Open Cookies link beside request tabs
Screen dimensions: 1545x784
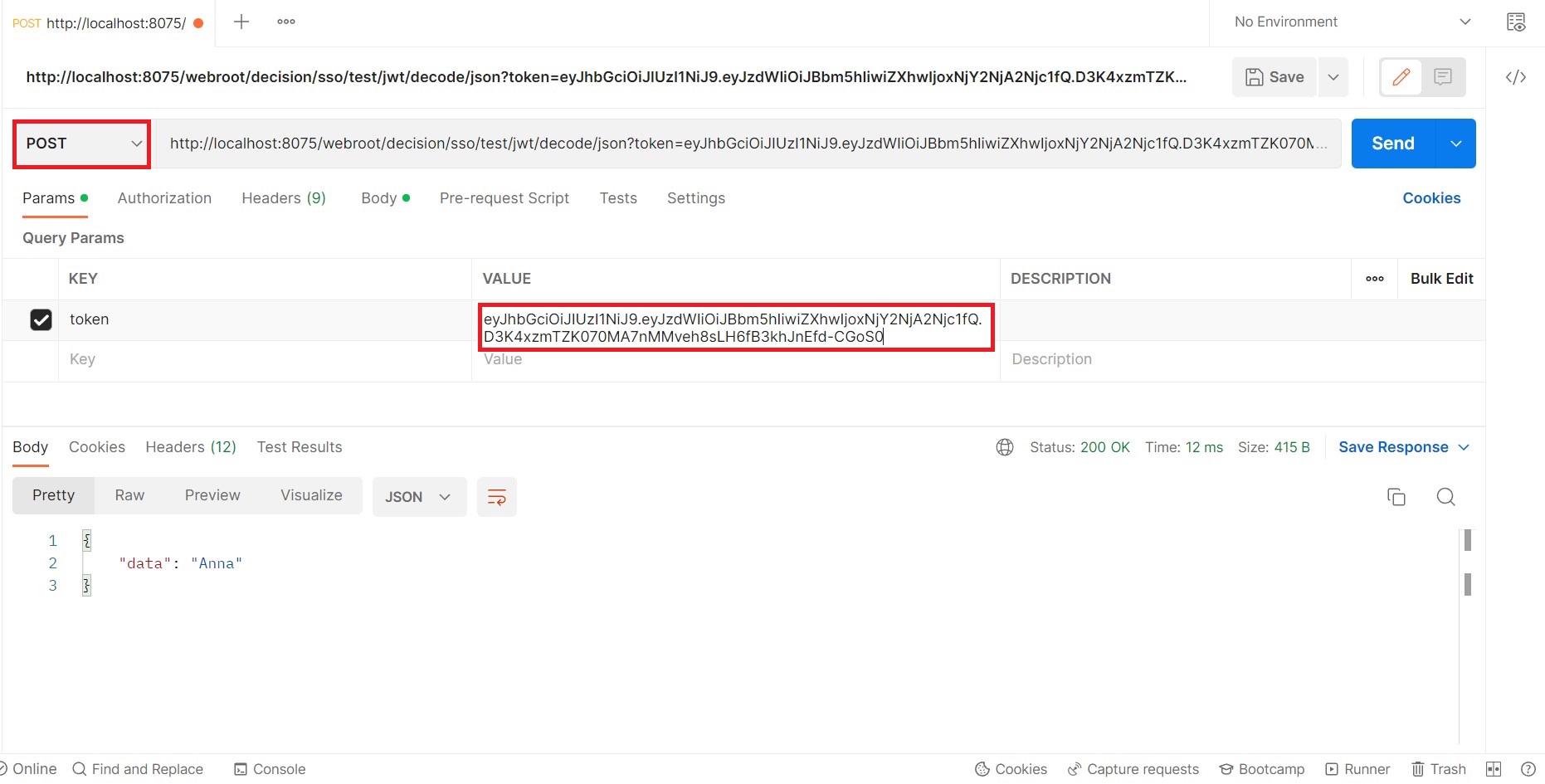coord(1431,198)
